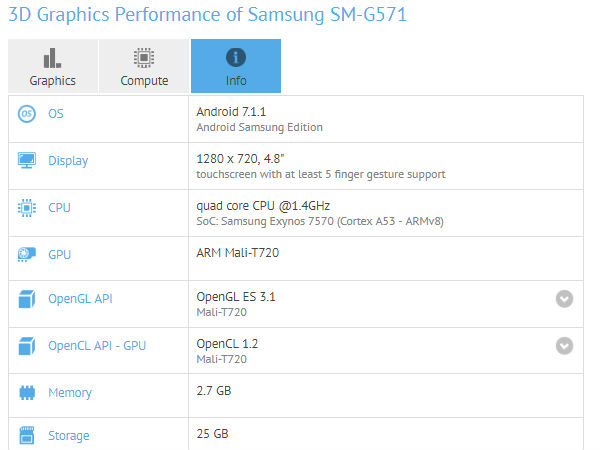Click the CPU chip icon
The width and height of the screenshot is (600, 450).
tap(27, 208)
